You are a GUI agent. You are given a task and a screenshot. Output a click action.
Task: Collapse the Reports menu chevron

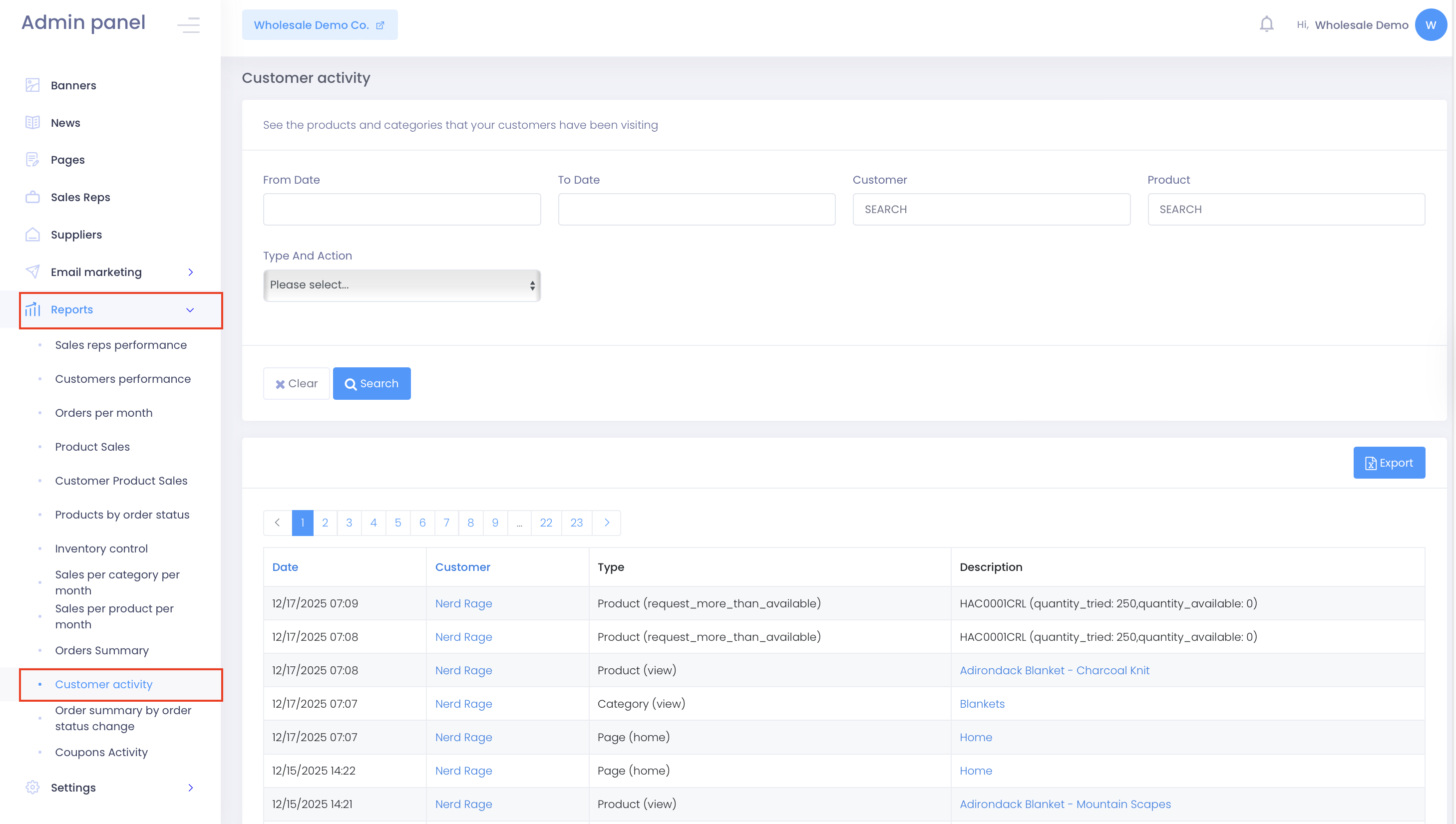point(190,310)
